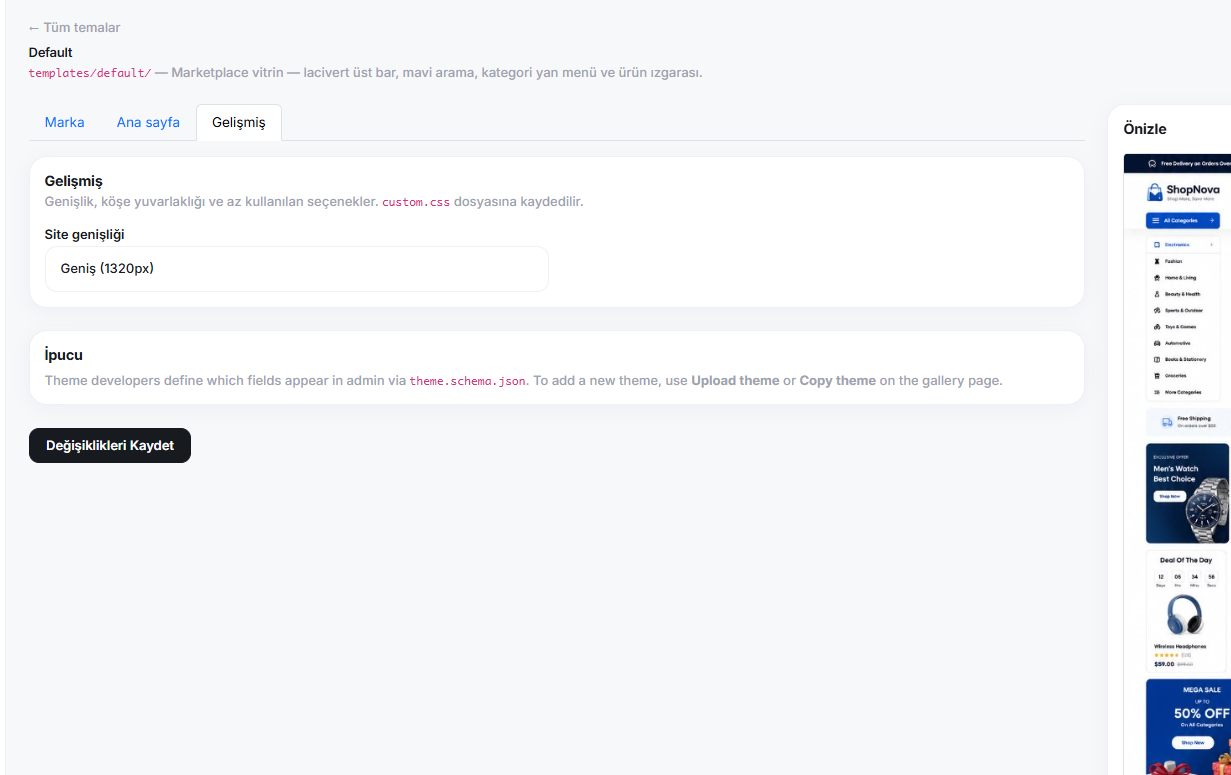Select the Automotive car icon in preview
1231x775 pixels.
point(1157,343)
